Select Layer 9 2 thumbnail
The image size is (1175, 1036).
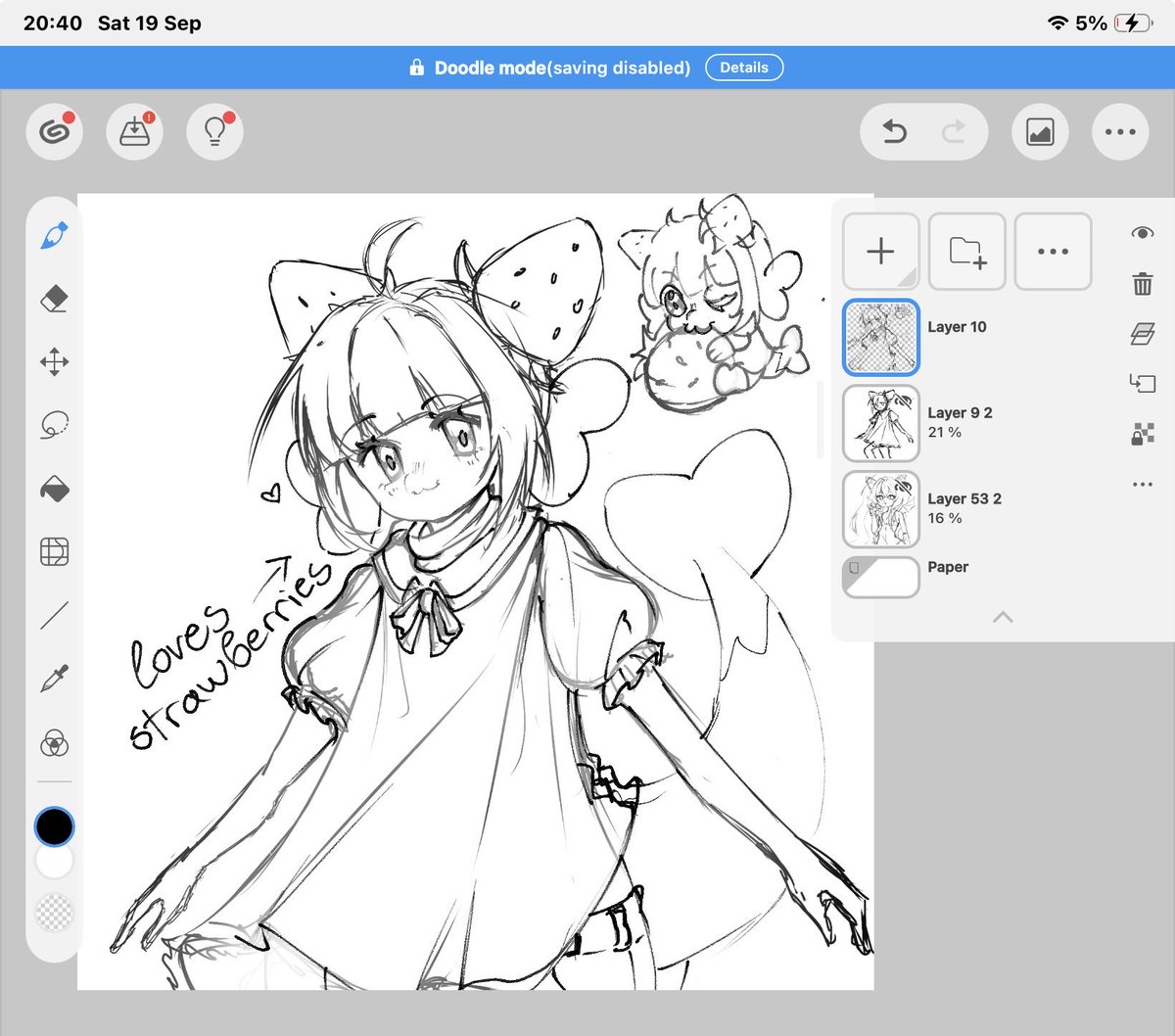tap(880, 423)
